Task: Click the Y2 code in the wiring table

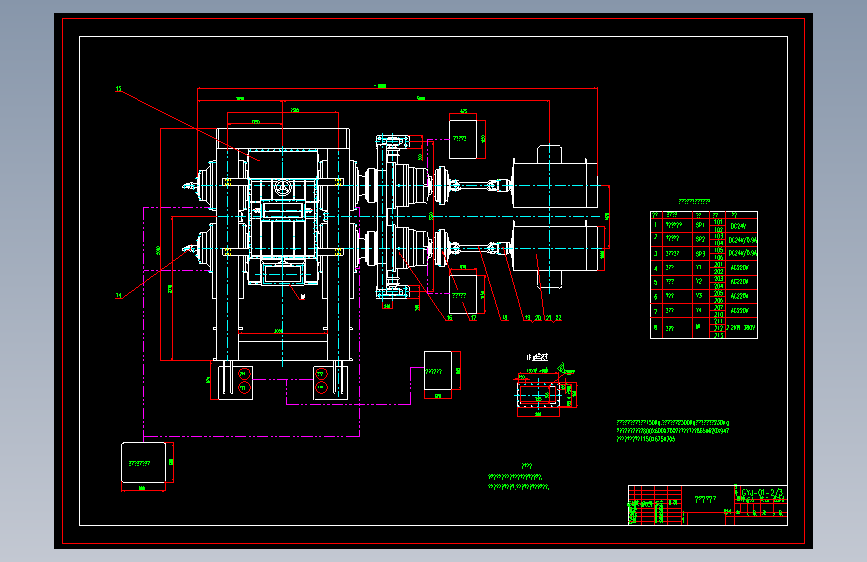Action: [x=698, y=281]
